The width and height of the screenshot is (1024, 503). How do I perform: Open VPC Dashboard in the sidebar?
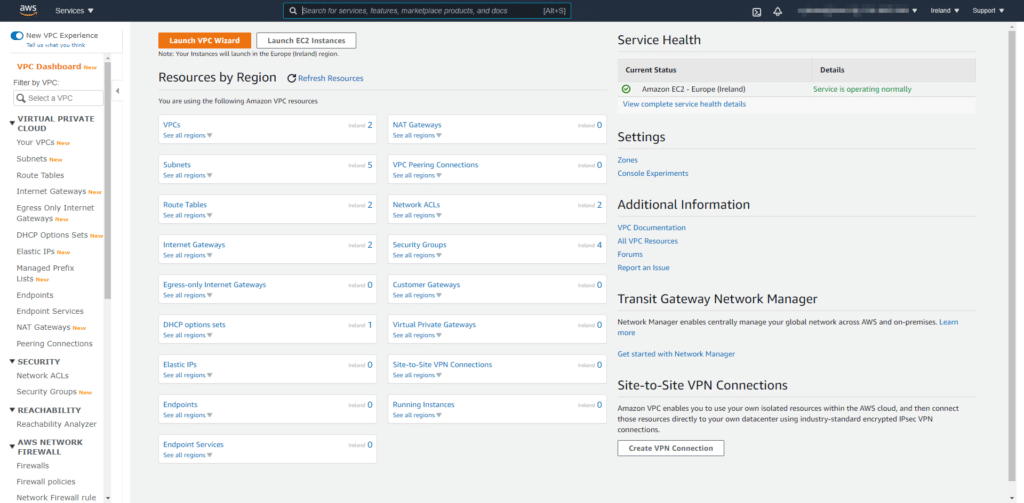point(49,67)
